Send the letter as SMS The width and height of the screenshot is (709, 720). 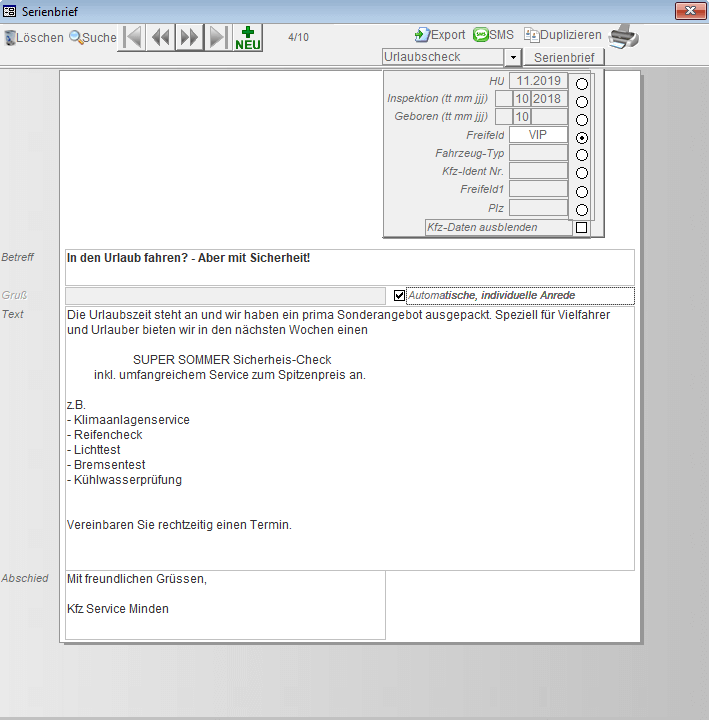481,35
